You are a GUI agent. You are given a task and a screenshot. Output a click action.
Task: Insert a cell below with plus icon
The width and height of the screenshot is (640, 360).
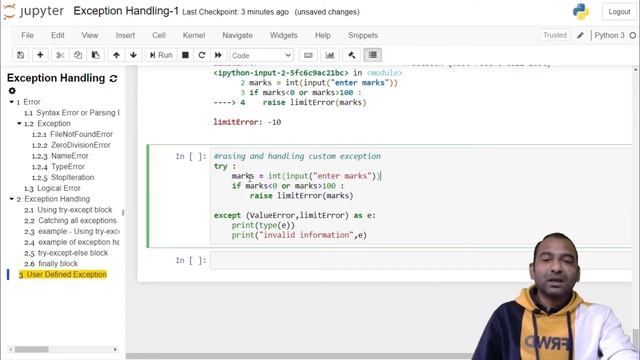tap(40, 55)
